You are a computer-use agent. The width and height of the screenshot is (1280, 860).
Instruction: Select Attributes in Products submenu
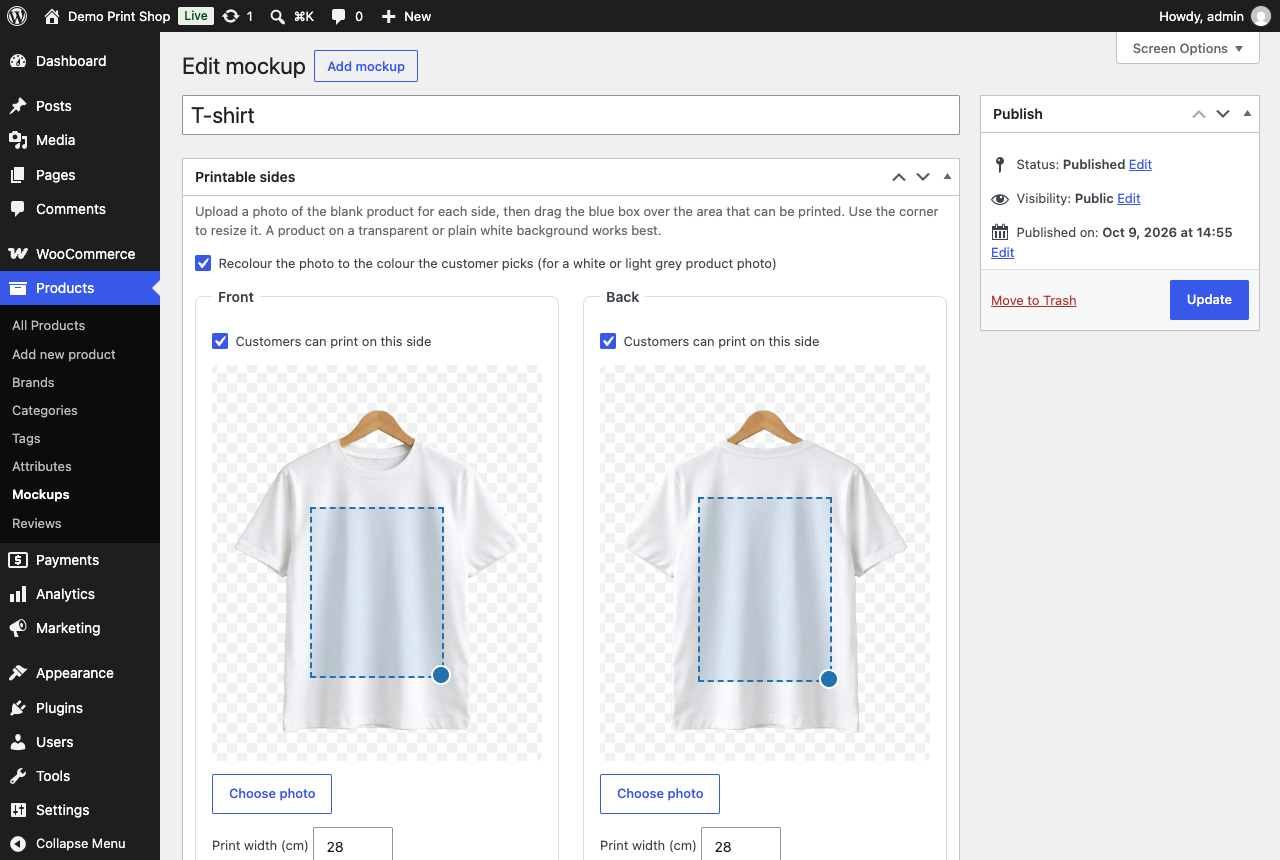click(42, 466)
